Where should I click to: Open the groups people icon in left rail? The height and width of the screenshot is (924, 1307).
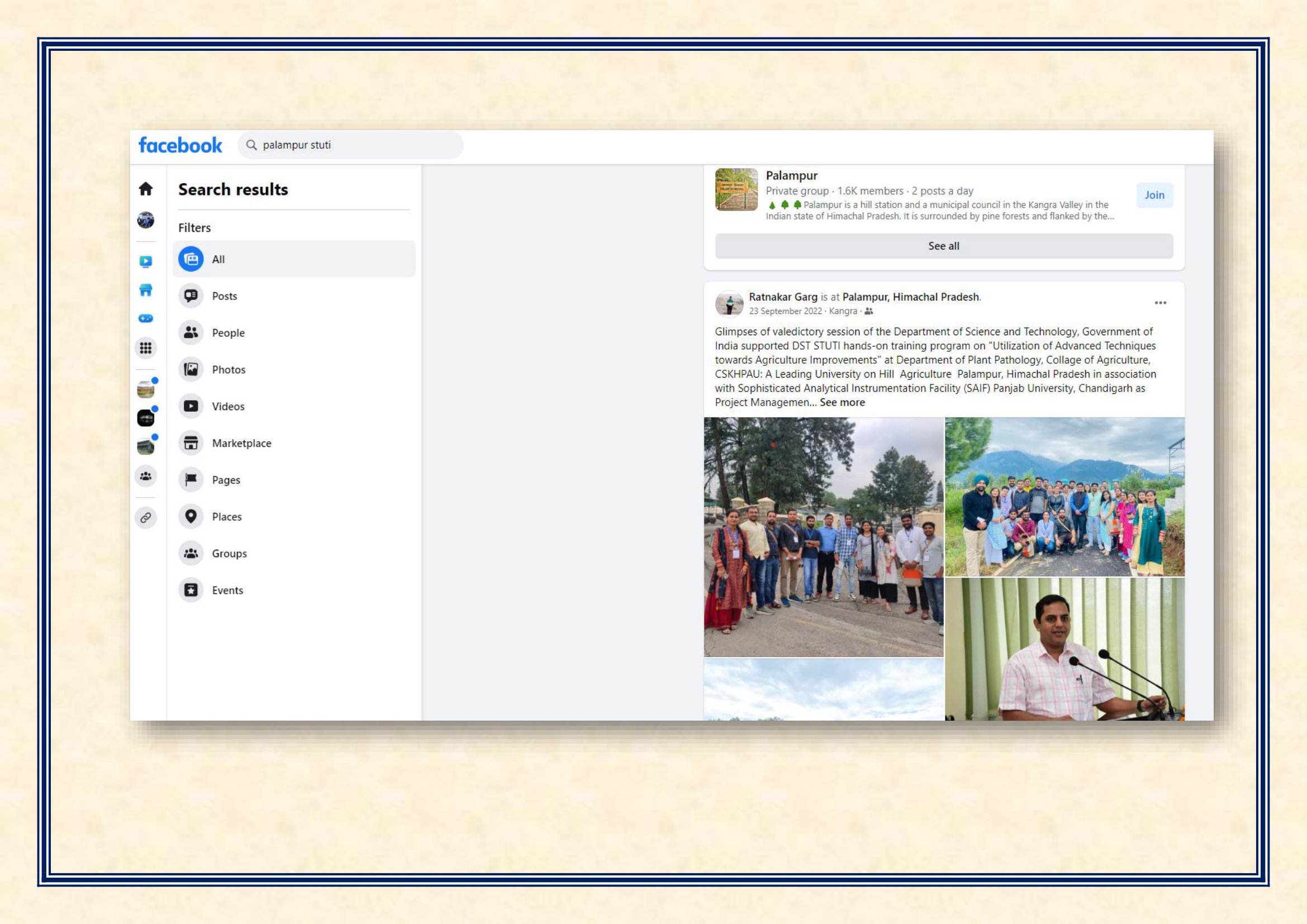(x=146, y=475)
